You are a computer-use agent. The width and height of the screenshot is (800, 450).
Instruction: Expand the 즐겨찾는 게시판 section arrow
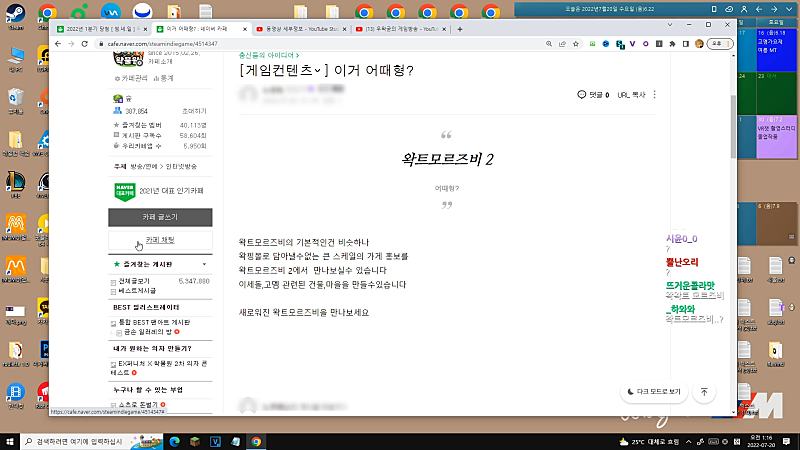click(x=204, y=264)
